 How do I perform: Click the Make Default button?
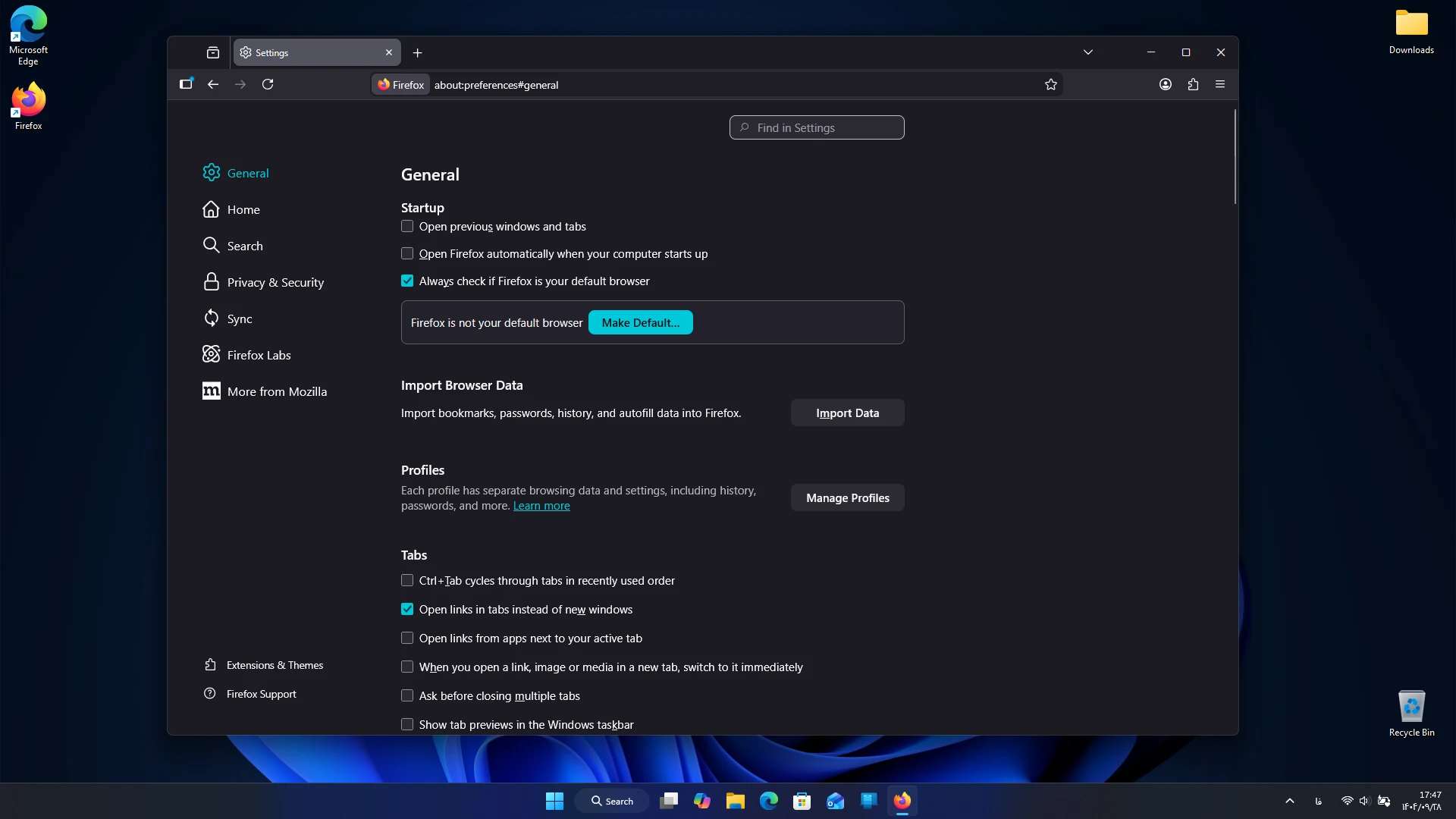(x=641, y=322)
